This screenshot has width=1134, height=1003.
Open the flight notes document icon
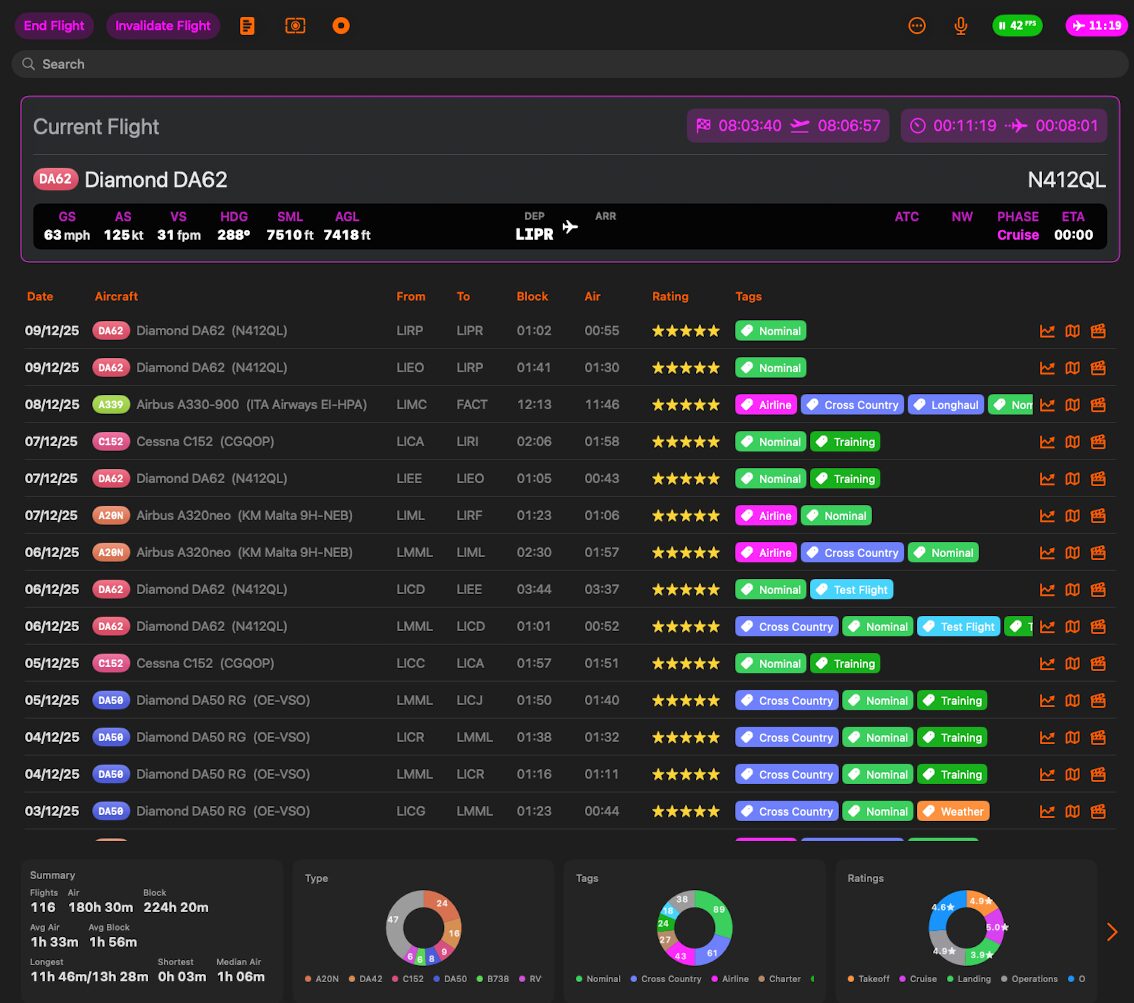click(x=247, y=26)
